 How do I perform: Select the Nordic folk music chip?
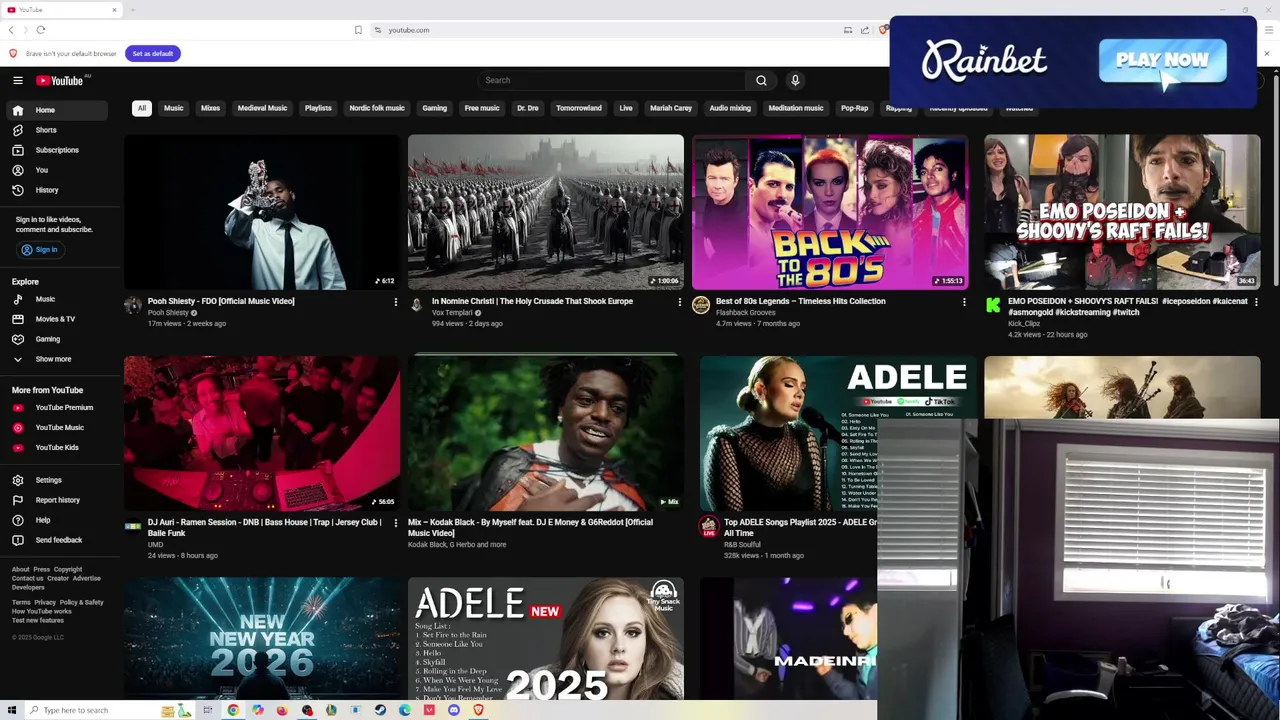(377, 108)
